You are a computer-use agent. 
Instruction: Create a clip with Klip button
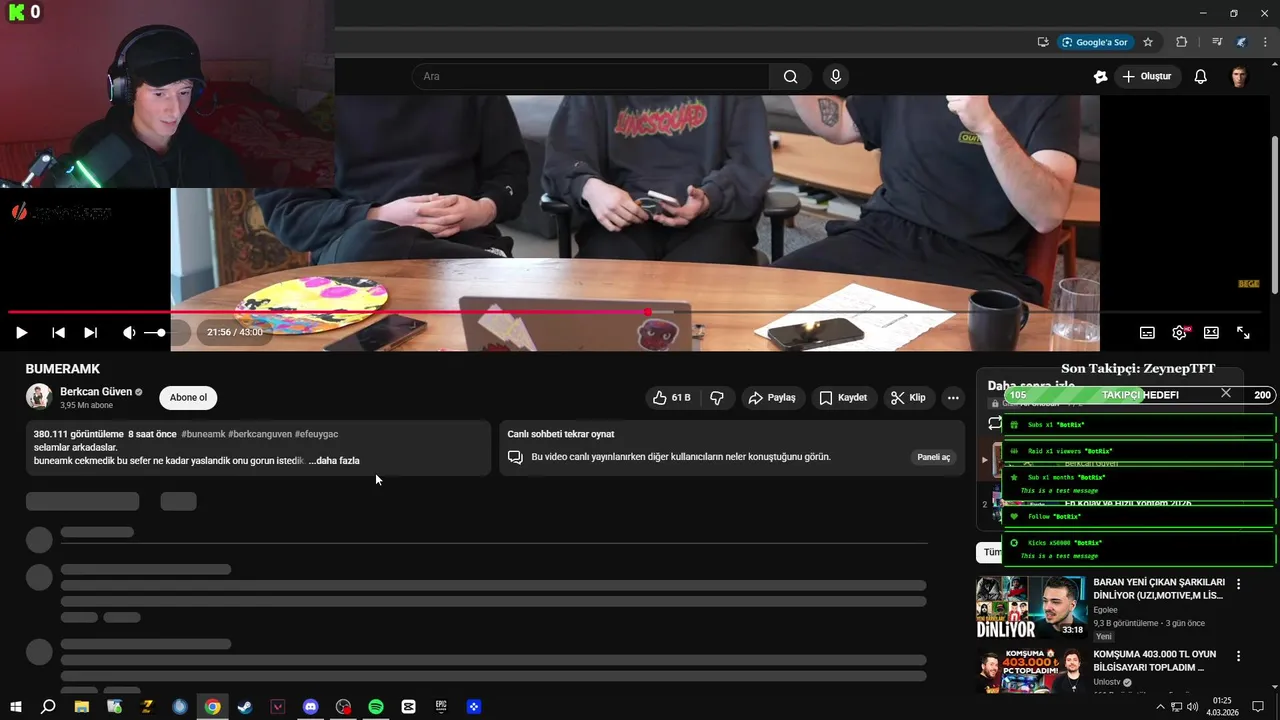908,398
